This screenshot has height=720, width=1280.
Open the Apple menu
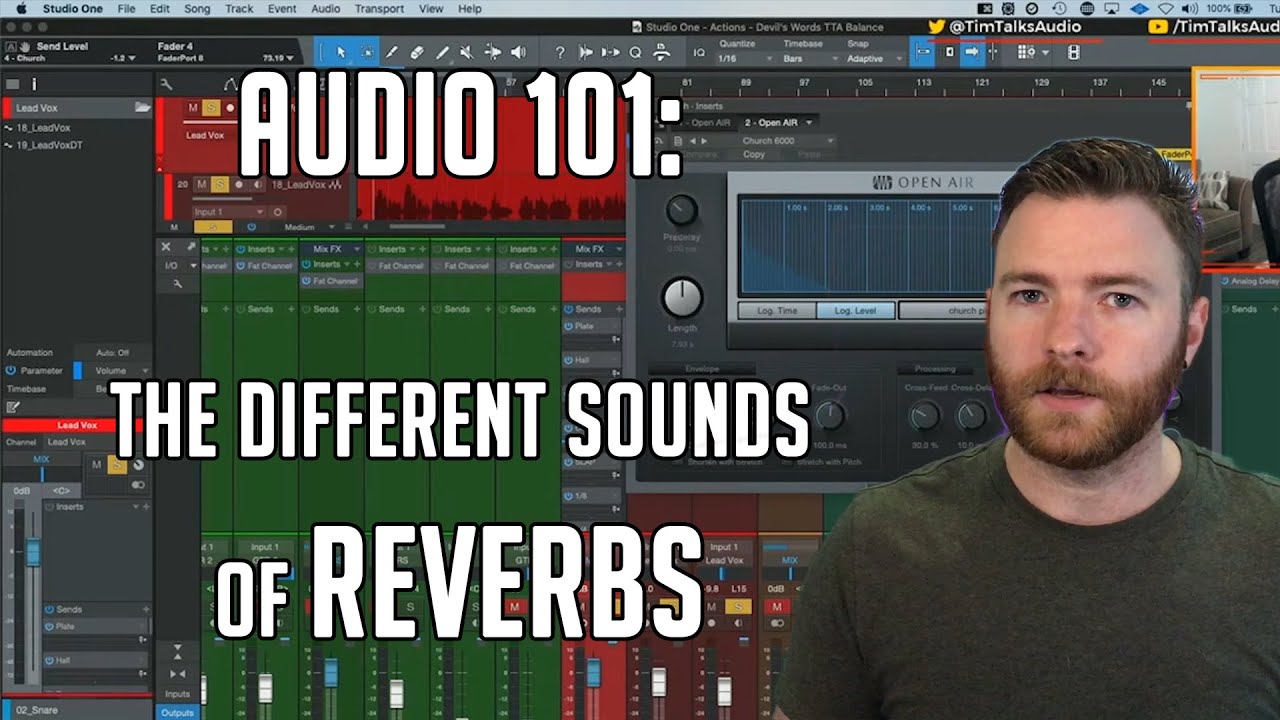[x=19, y=8]
